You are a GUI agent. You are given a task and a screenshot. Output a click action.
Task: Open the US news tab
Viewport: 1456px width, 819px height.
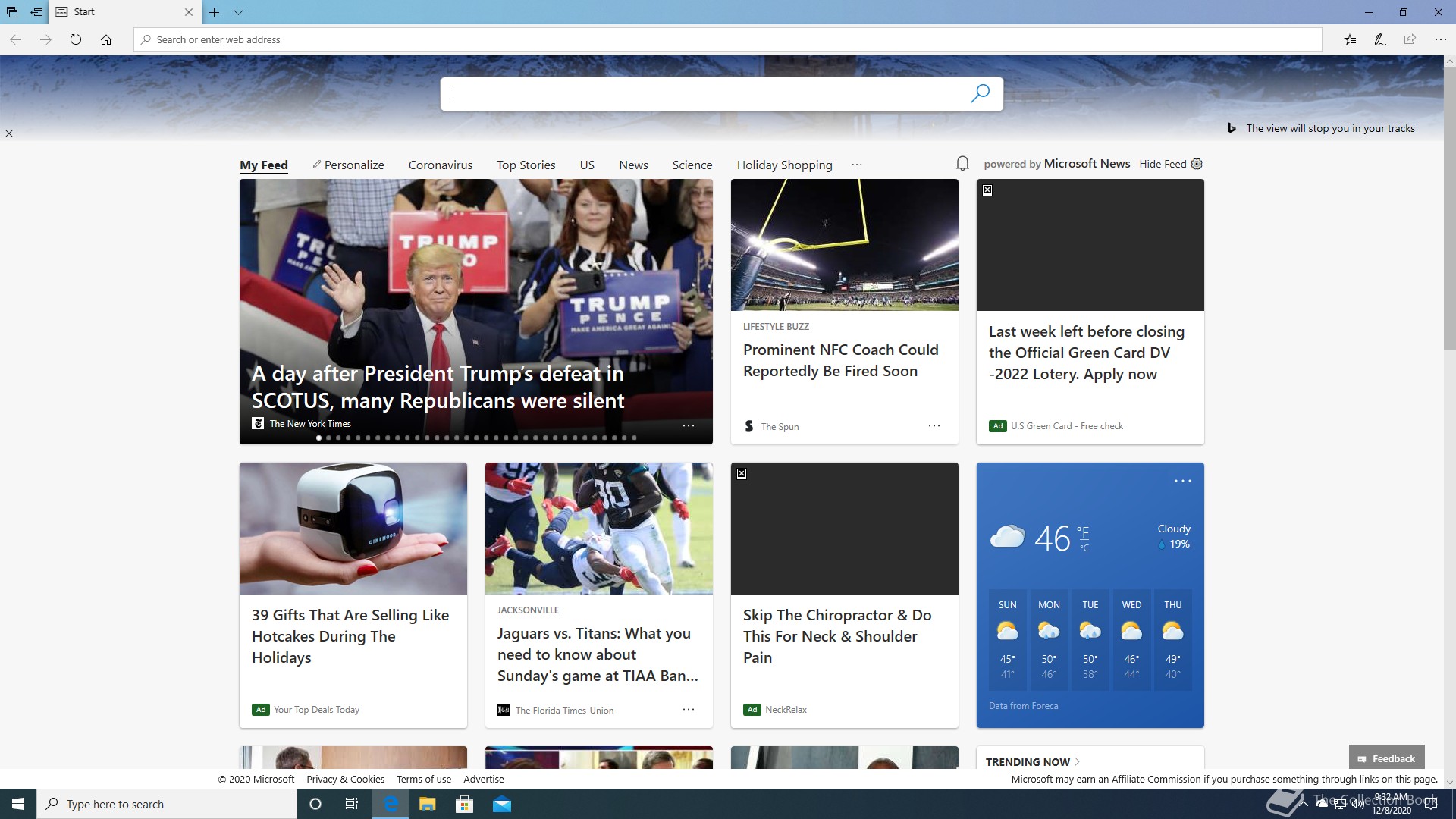pos(587,165)
